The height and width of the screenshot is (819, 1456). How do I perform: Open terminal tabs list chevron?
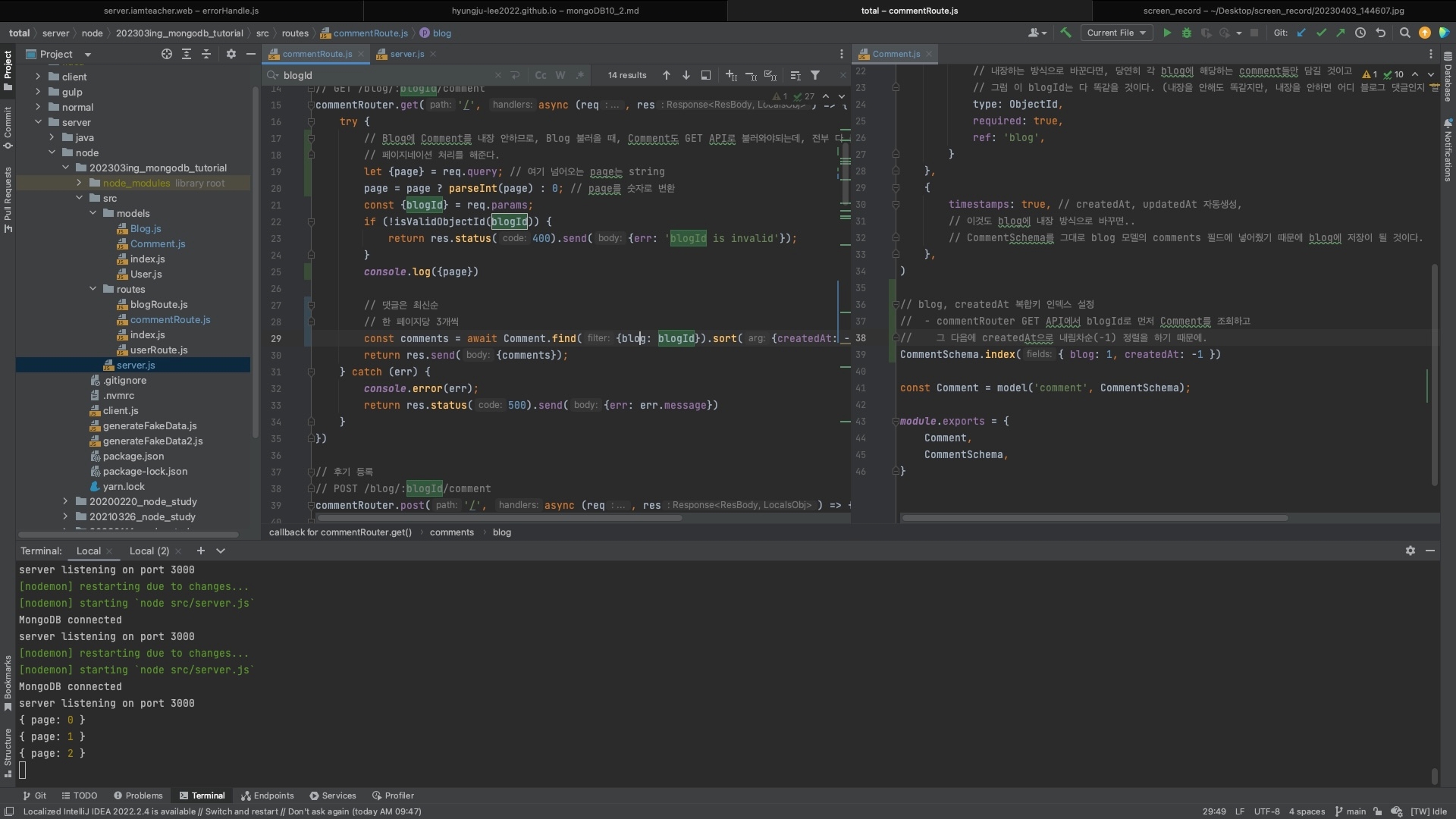(221, 551)
